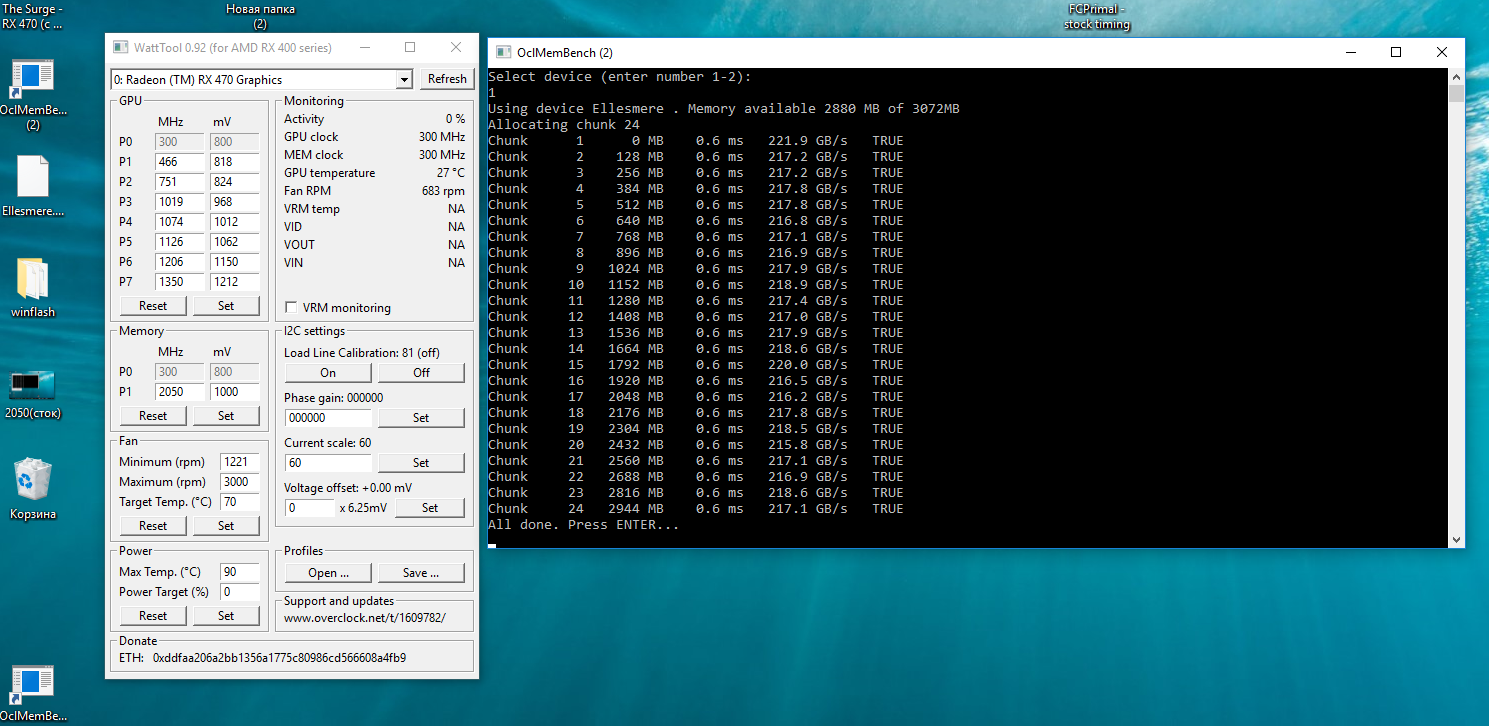Click the GPU P2 MHz field showing 751
This screenshot has height=726, width=1489.
(179, 182)
